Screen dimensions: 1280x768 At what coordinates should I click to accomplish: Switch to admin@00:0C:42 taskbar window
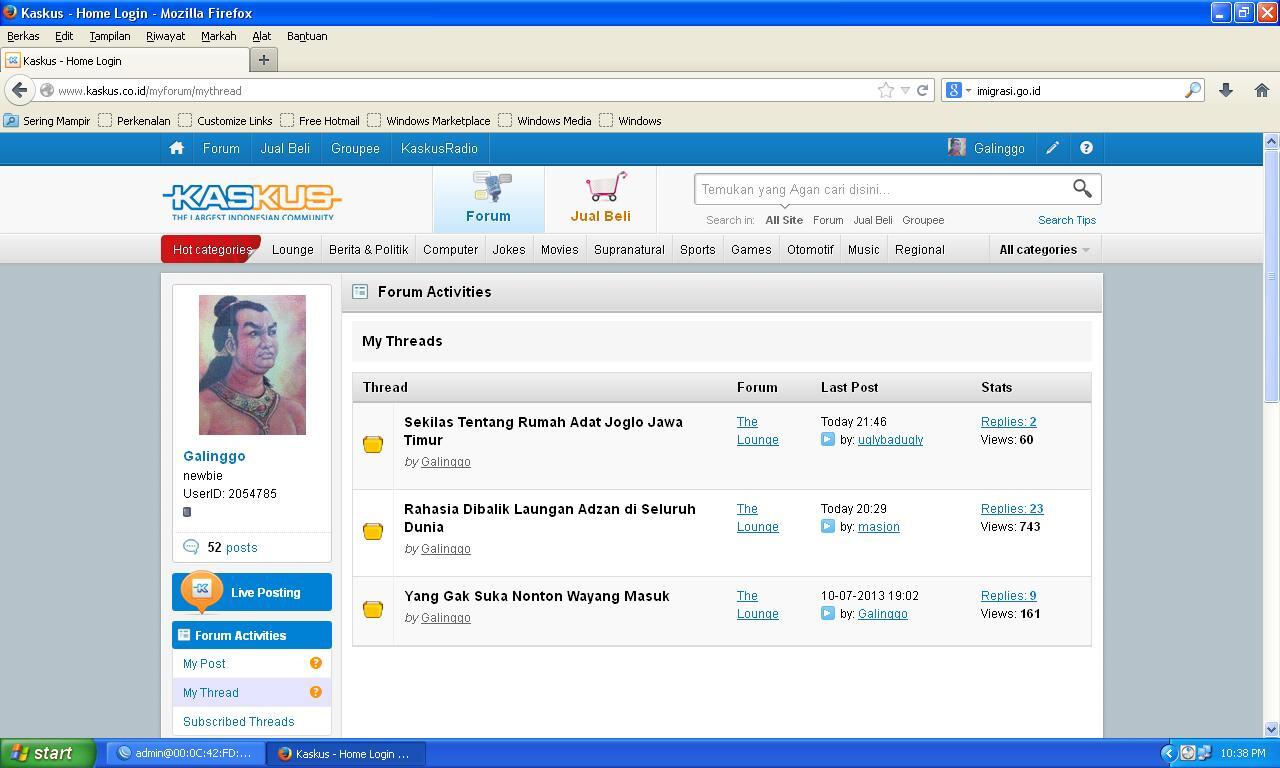(x=185, y=753)
